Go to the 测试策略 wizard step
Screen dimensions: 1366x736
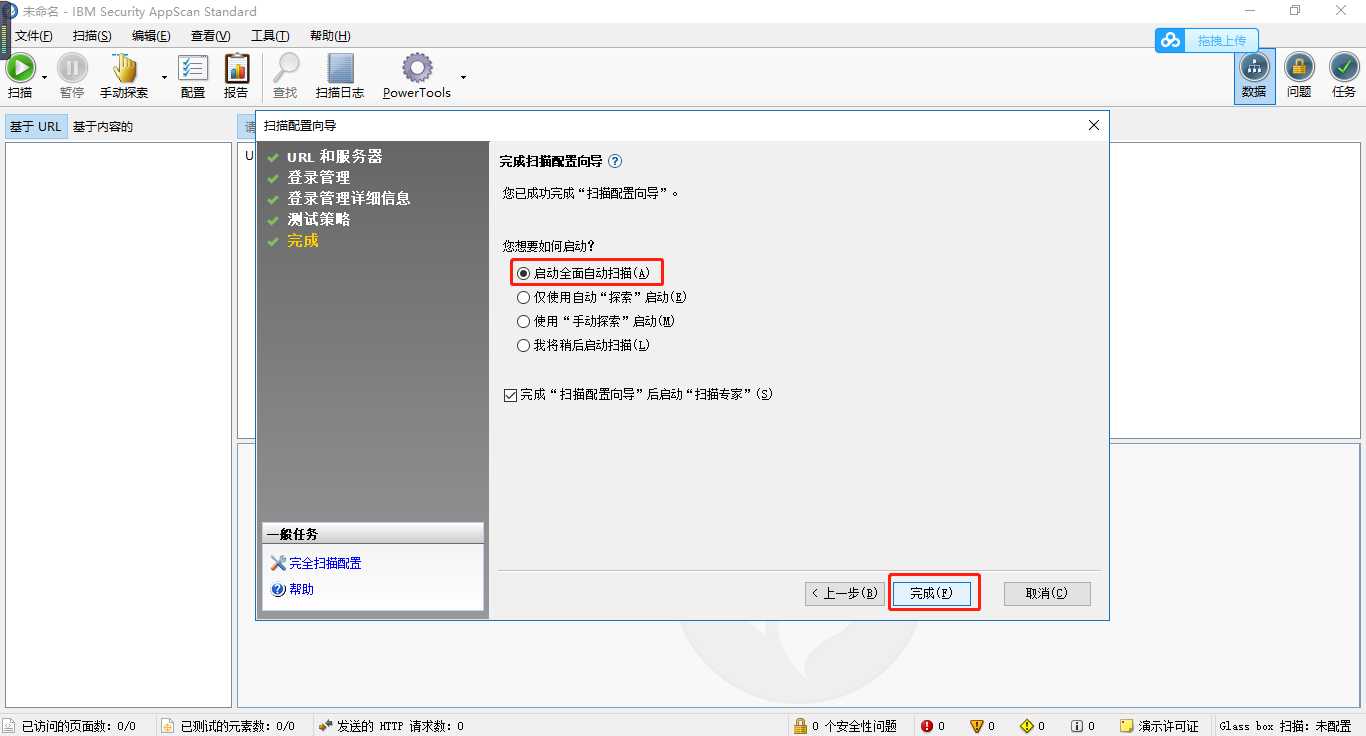click(x=318, y=220)
